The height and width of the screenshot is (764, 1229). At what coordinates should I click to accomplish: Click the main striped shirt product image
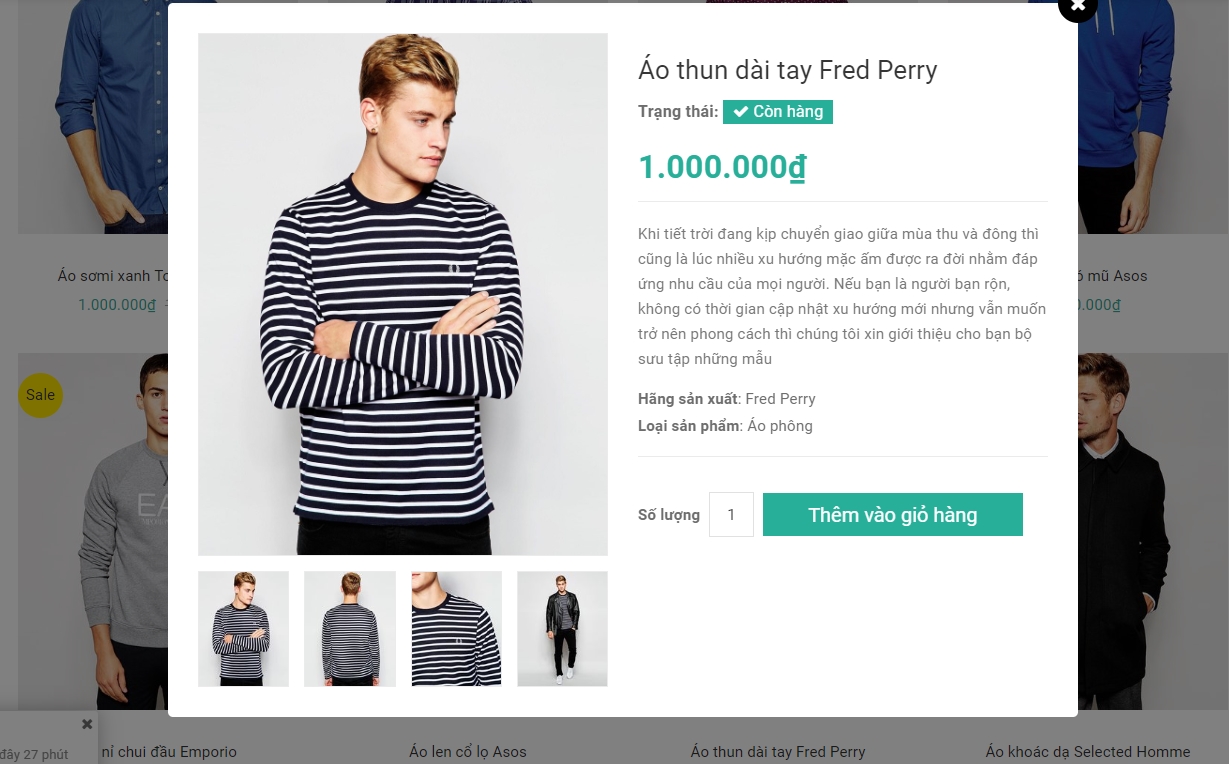point(403,294)
